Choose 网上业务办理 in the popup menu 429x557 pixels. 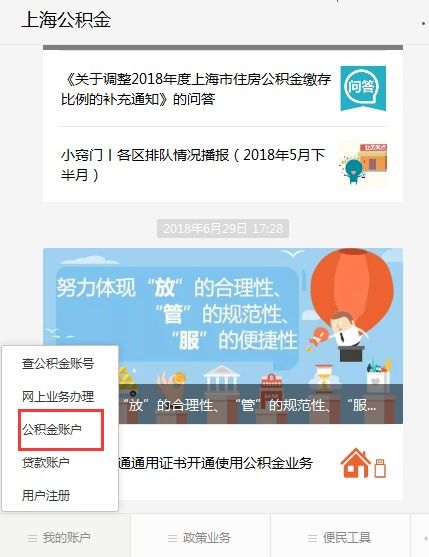(x=58, y=396)
